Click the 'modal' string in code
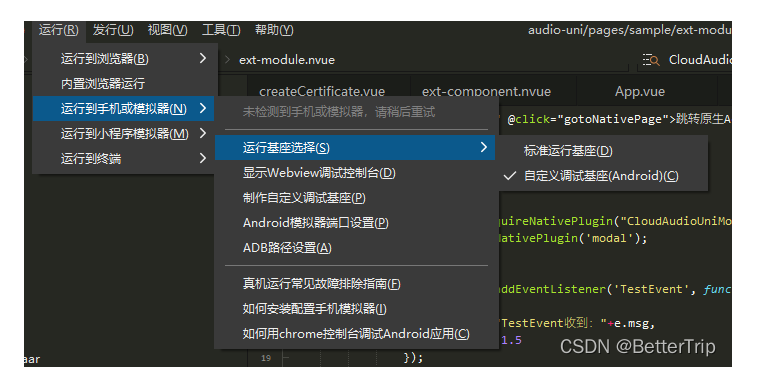The height and width of the screenshot is (389, 765). (x=610, y=238)
